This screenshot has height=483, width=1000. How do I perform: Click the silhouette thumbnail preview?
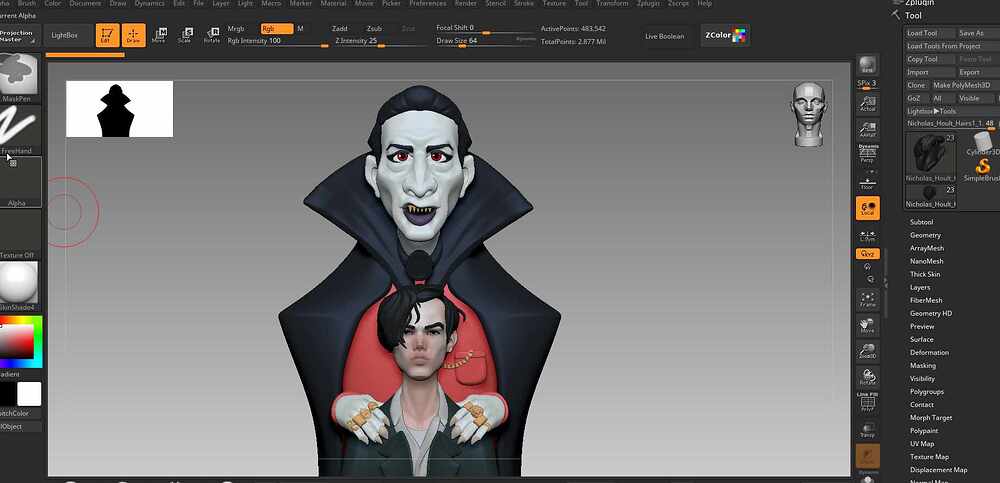119,108
